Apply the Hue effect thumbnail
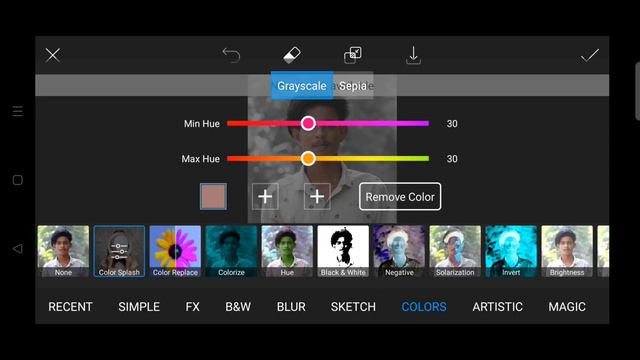Screen dimensions: 640x360 287,251
